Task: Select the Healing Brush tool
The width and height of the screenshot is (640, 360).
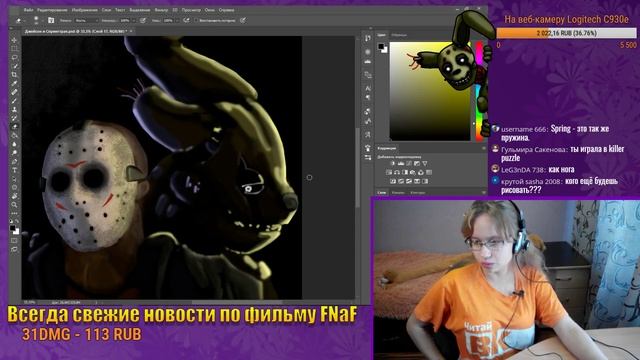Action: [14, 92]
